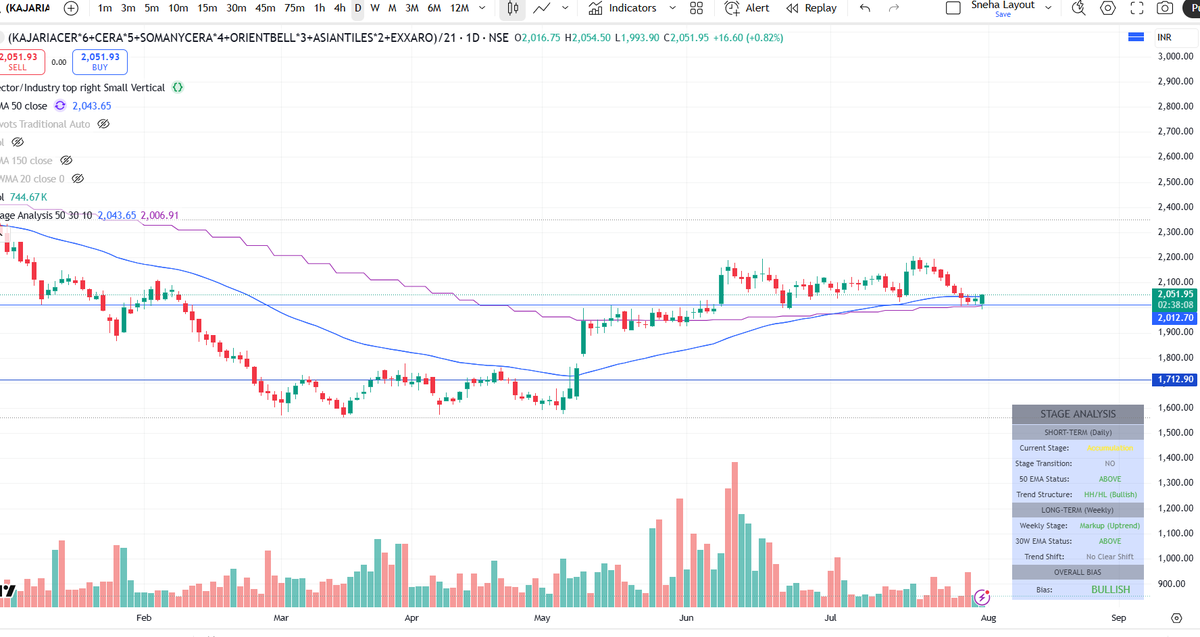Screen dimensions: 1200x637
Task: Click the 1,712.90 horizontal line price label
Action: click(x=1174, y=380)
